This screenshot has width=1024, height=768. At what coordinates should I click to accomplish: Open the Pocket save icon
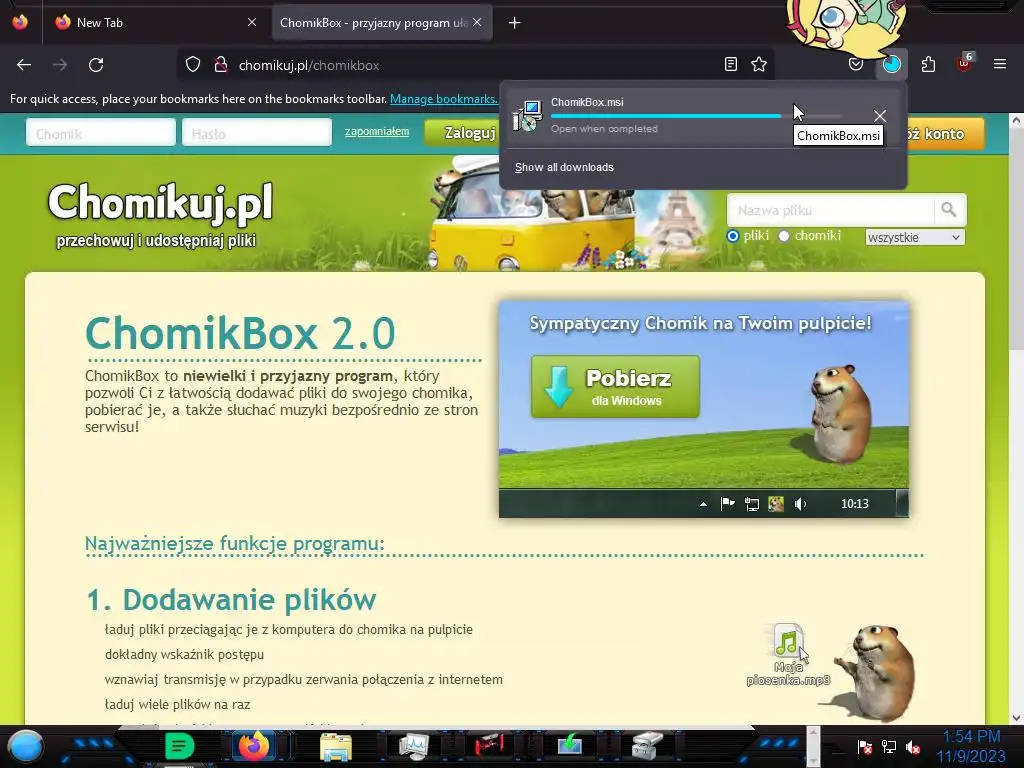tap(856, 64)
